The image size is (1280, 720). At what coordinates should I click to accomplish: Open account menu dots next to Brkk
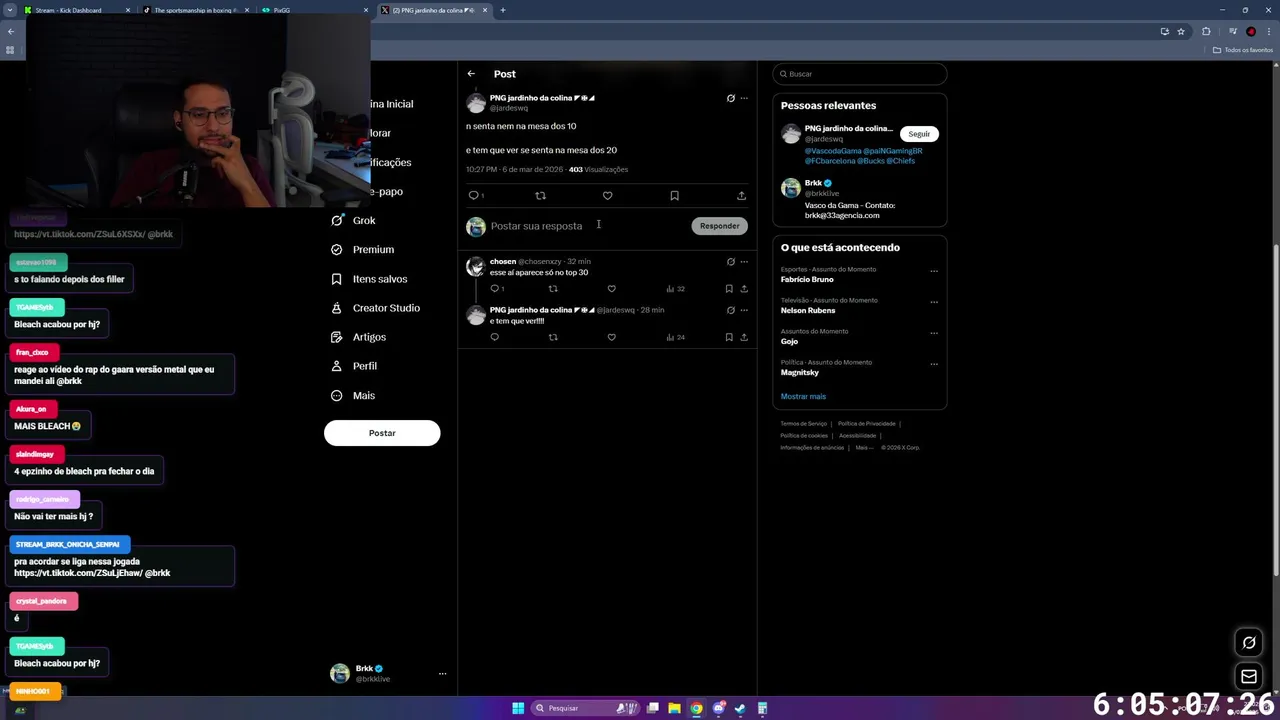coord(442,674)
